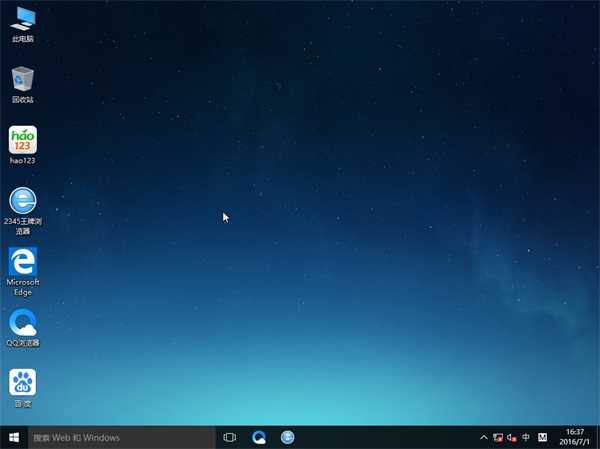600x449 pixels.
Task: Select the 2345王牌浏览器 desktop icon
Action: pyautogui.click(x=22, y=201)
